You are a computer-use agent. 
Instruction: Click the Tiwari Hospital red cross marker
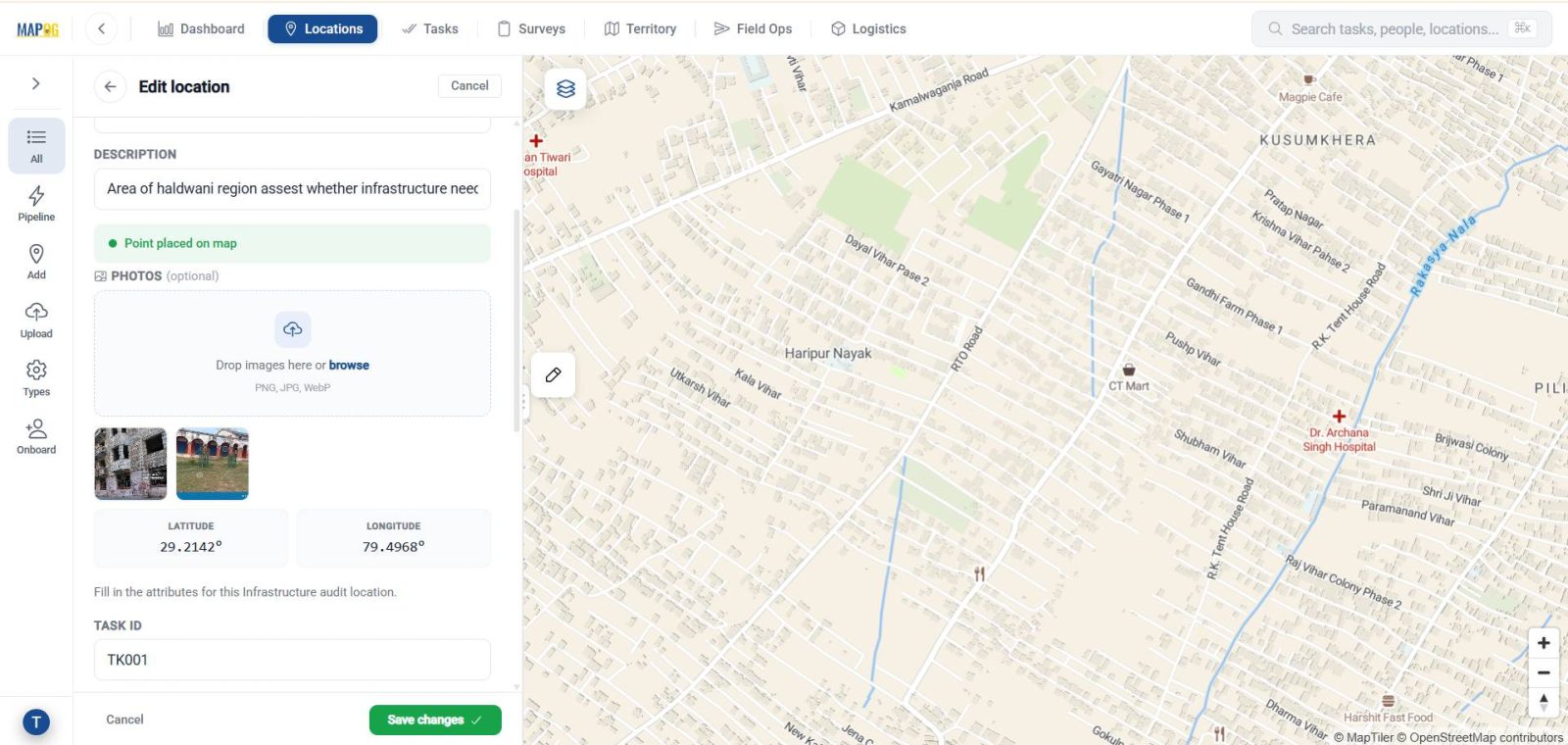click(x=536, y=141)
